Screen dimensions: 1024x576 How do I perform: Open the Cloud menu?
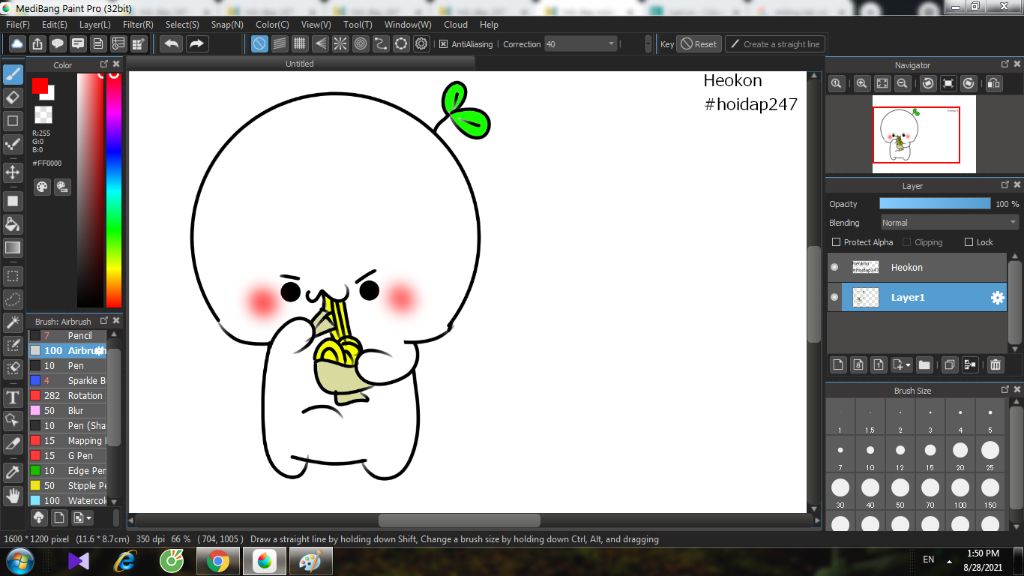coord(455,25)
